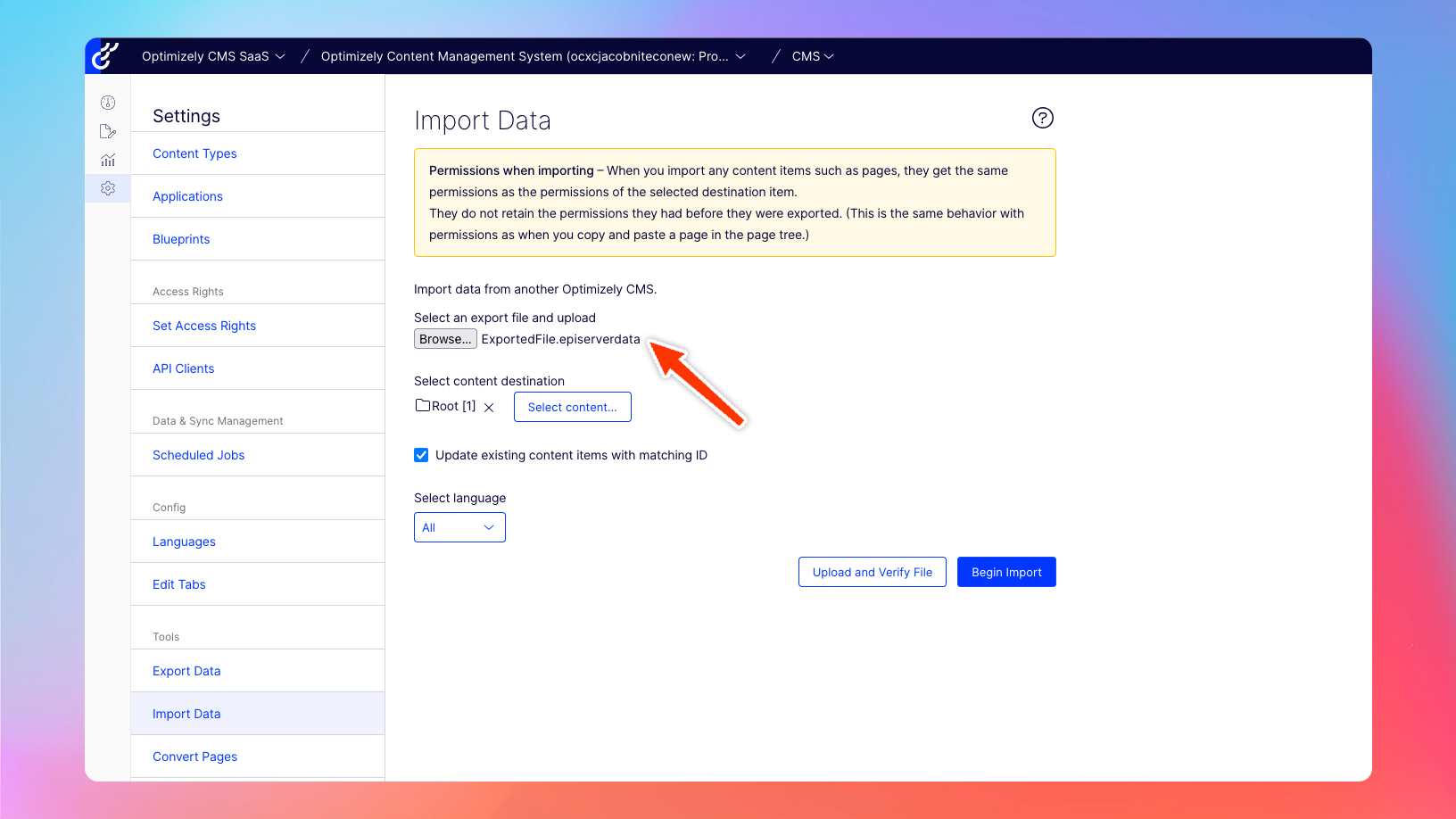
Task: Select Import Data in sidebar
Action: click(258, 714)
